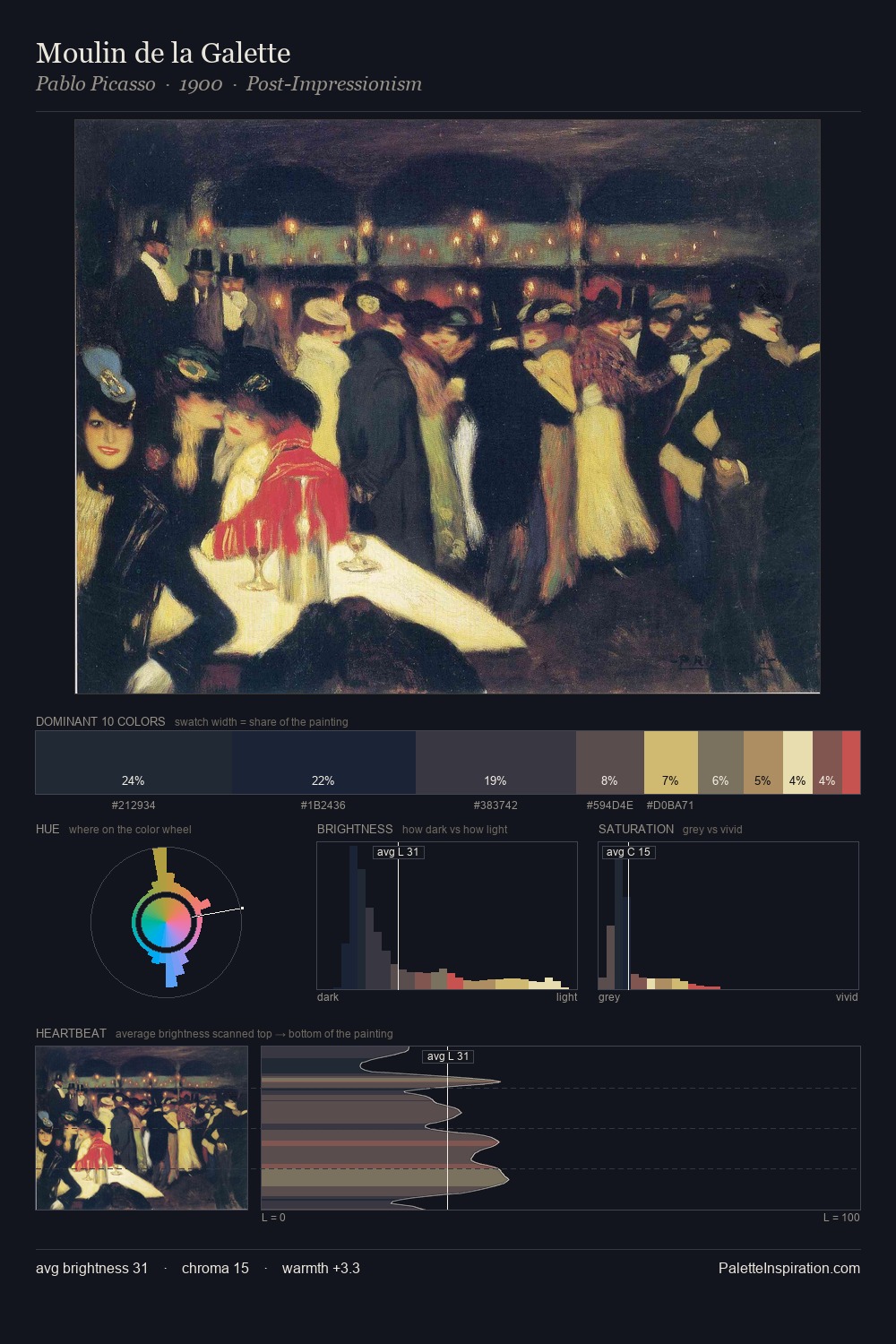896x1344 pixels.
Task: Click the SATURATION section heading
Action: pos(636,829)
